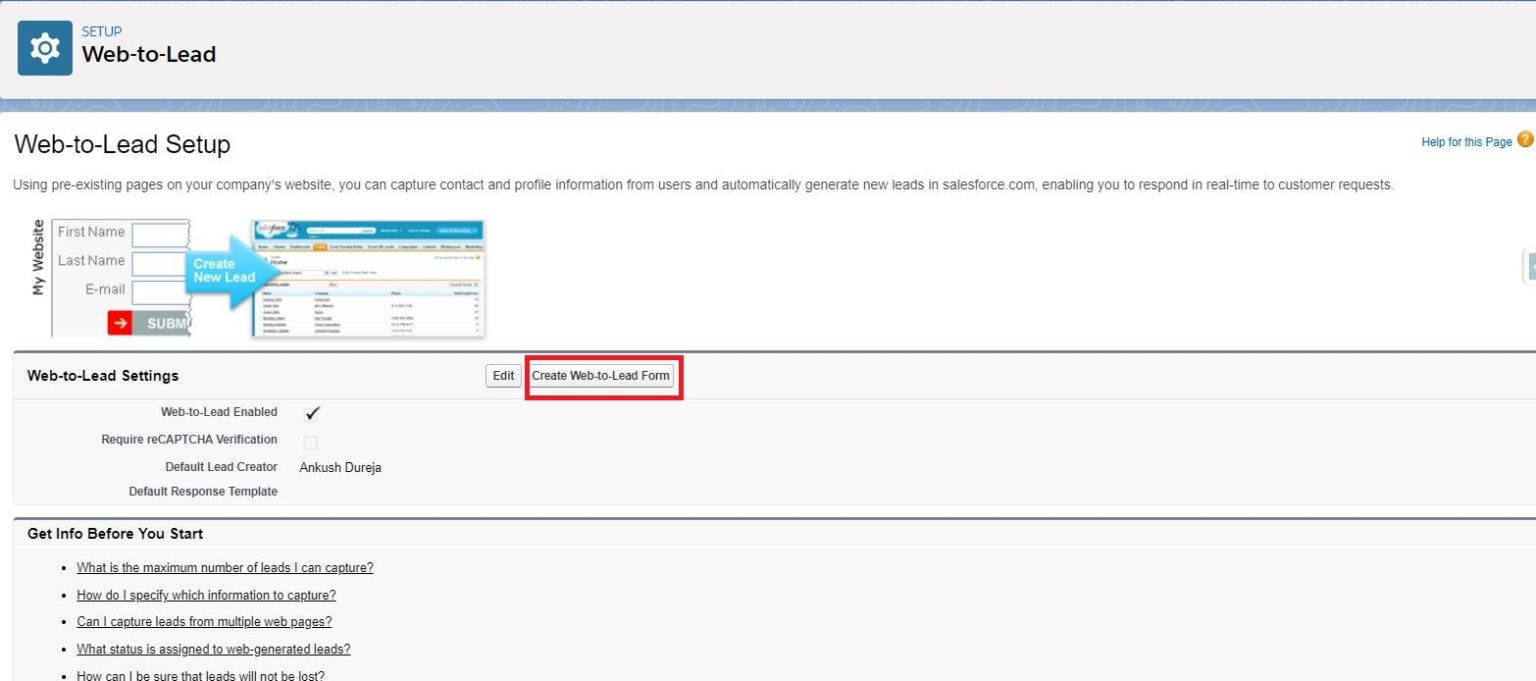Viewport: 1536px width, 681px height.
Task: Open 'How do I specify which information to capture?'
Action: click(x=206, y=594)
